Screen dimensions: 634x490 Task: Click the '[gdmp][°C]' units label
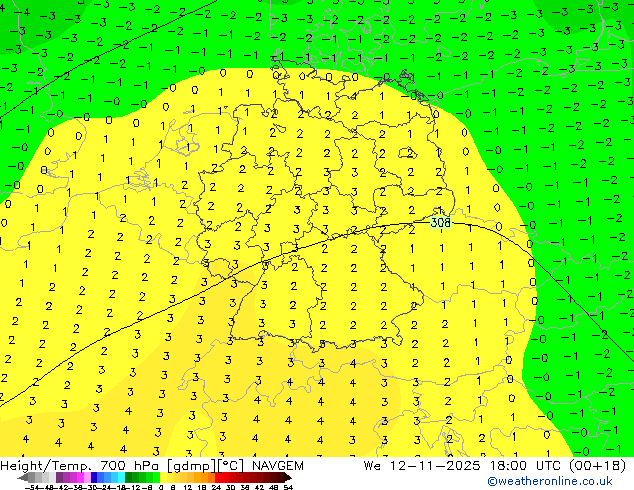coord(205,466)
